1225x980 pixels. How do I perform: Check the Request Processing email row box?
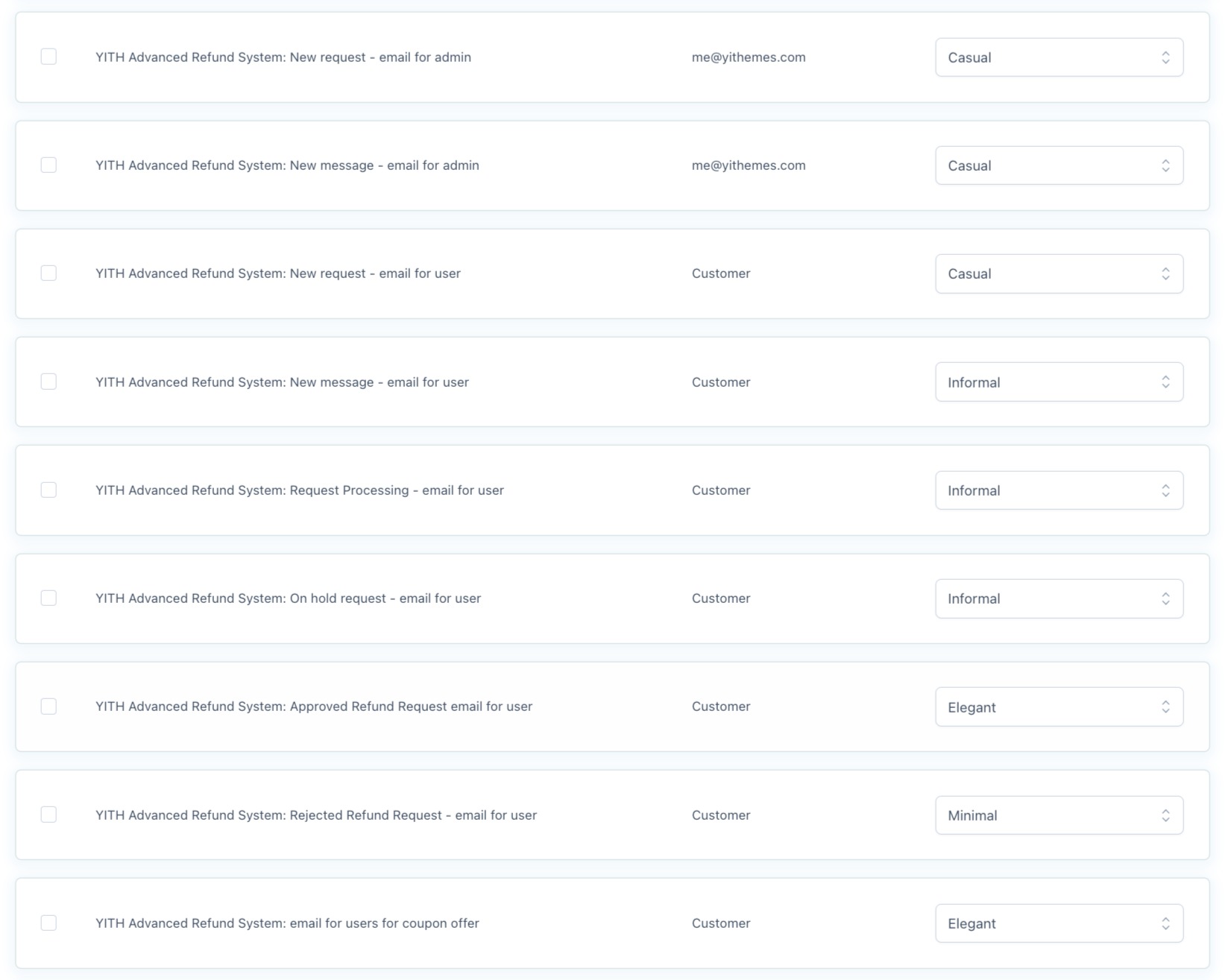point(48,490)
